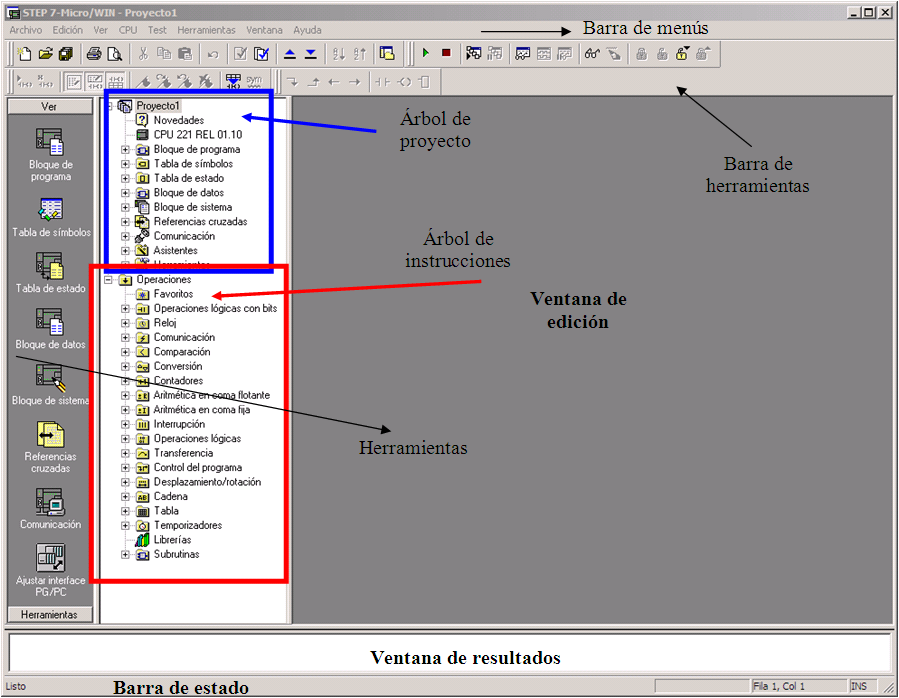The width and height of the screenshot is (899, 698).
Task: Print Proyecto1
Action: point(93,54)
